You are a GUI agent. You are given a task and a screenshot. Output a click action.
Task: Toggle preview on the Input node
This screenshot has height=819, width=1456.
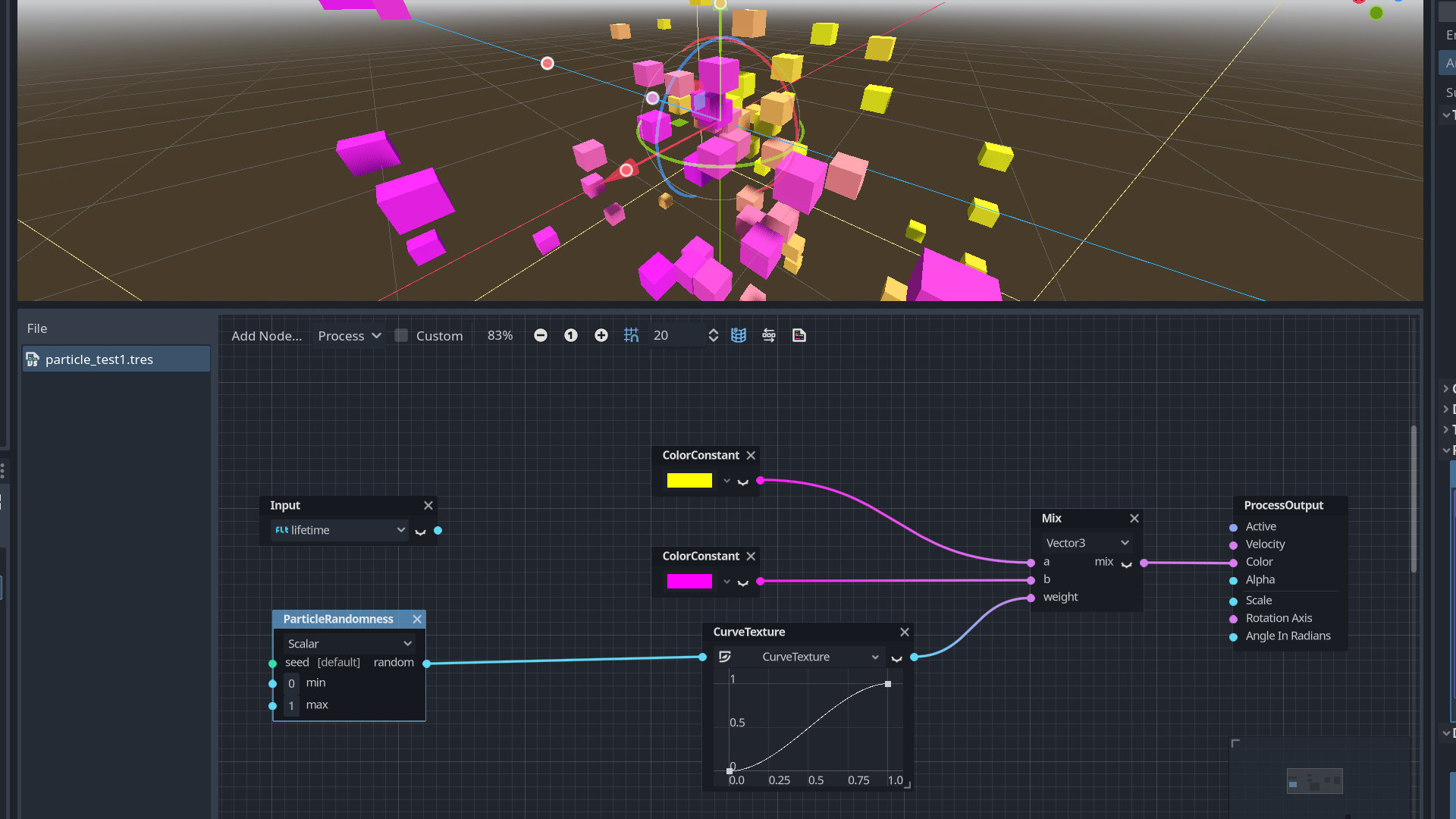coord(421,531)
